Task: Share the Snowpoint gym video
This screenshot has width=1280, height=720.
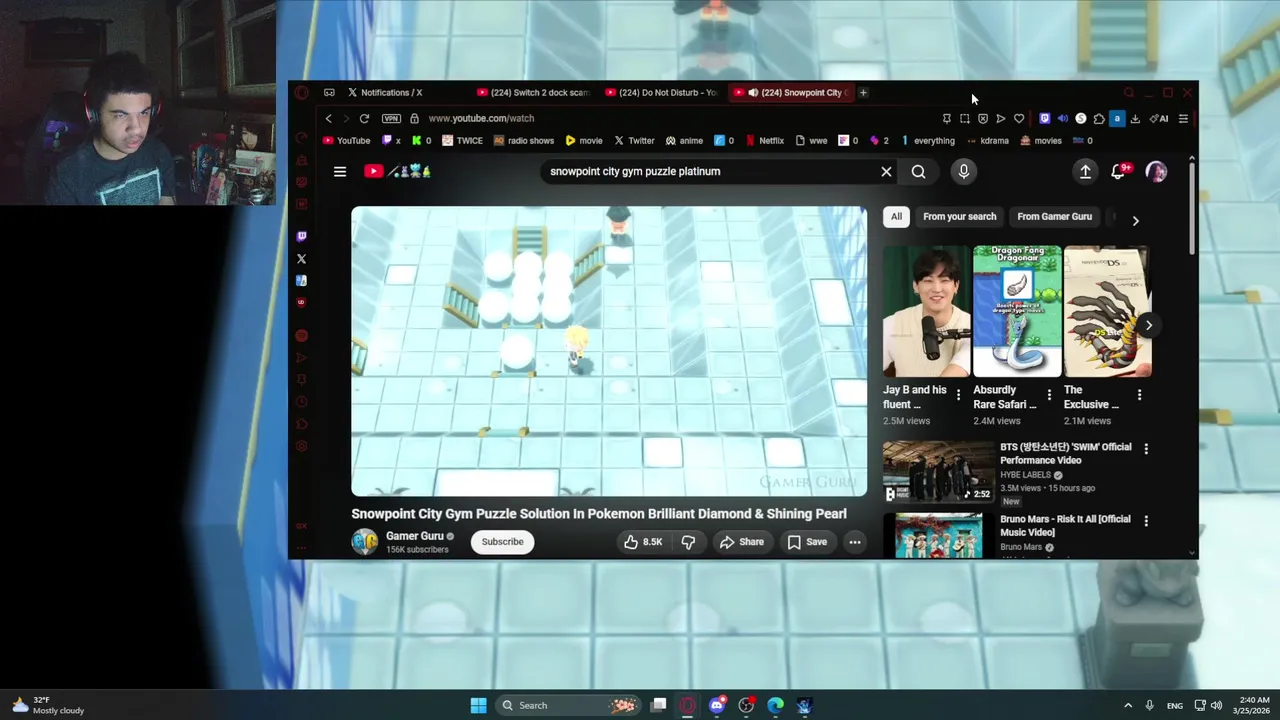Action: pyautogui.click(x=741, y=542)
